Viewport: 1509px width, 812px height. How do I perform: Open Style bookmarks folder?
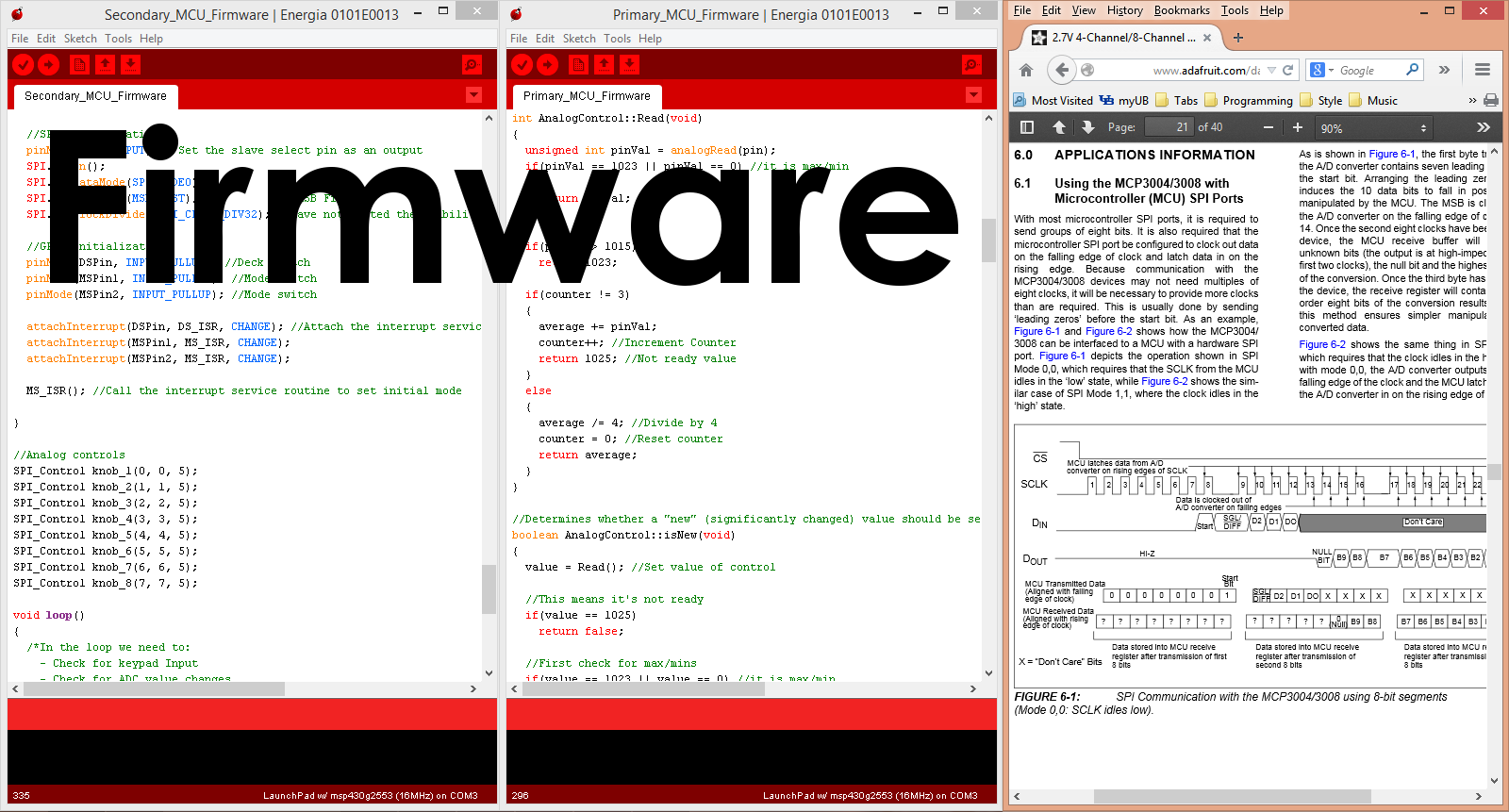pyautogui.click(x=1320, y=100)
